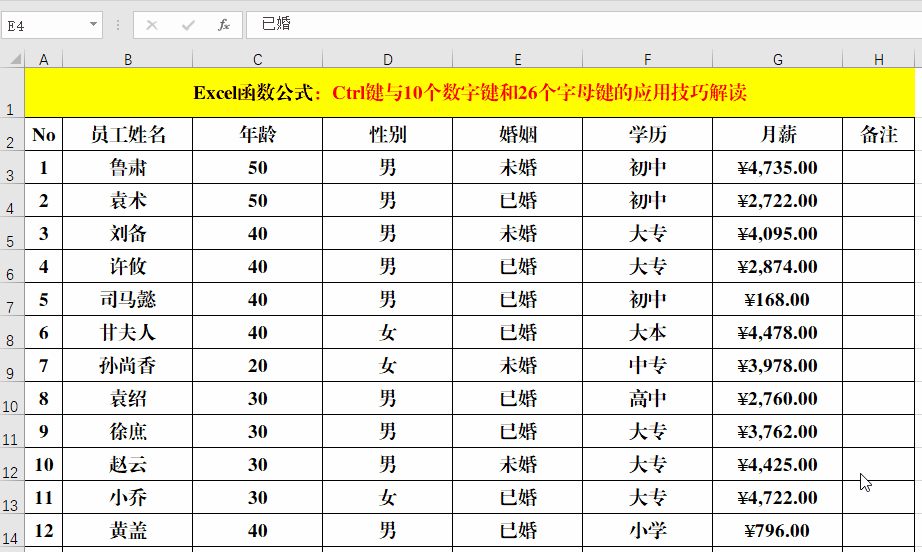This screenshot has width=922, height=552.
Task: Click marriage cell 未婚 in 鲁肃 row
Action: 517,168
